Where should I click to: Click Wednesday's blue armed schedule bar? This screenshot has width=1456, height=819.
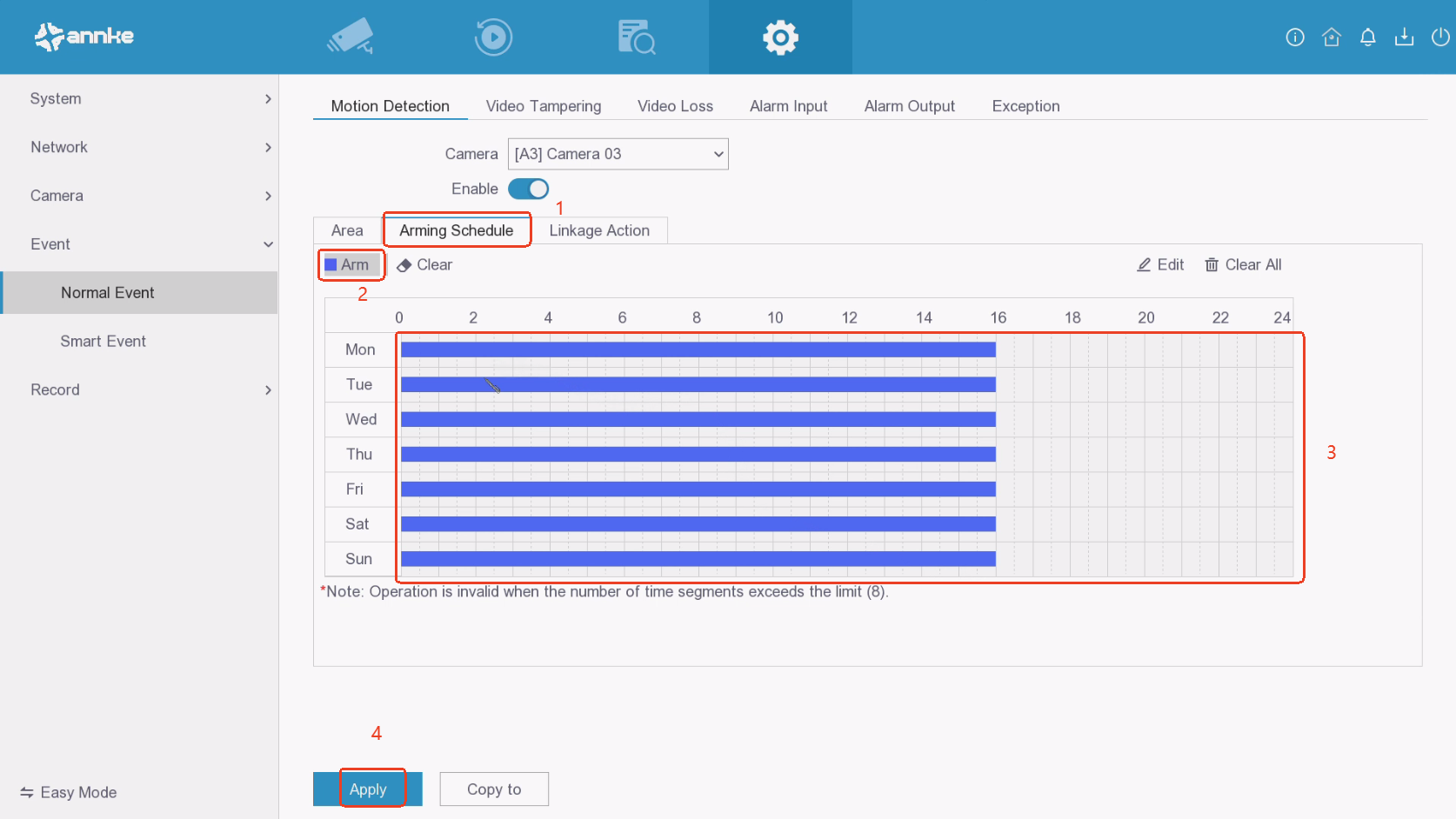698,420
